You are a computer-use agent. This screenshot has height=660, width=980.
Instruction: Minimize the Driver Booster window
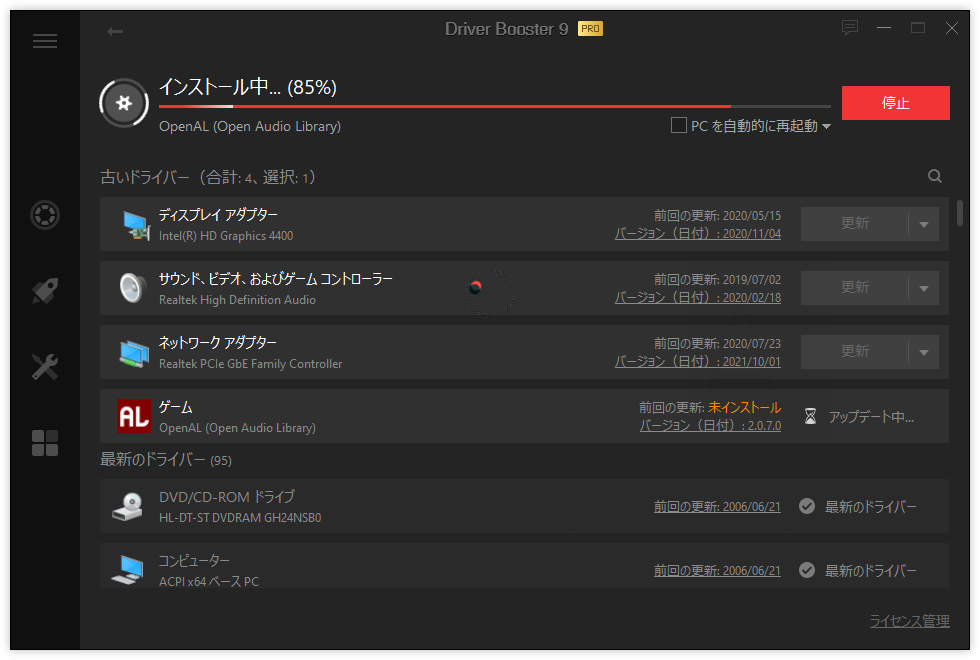point(884,28)
